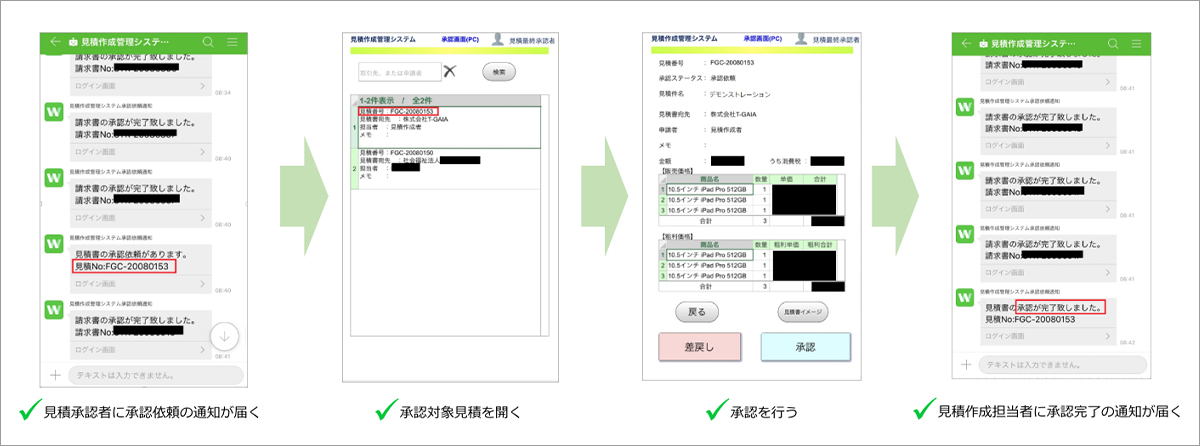Tap the back arrow in the left chat header
The width and height of the screenshot is (1200, 446).
pos(51,42)
